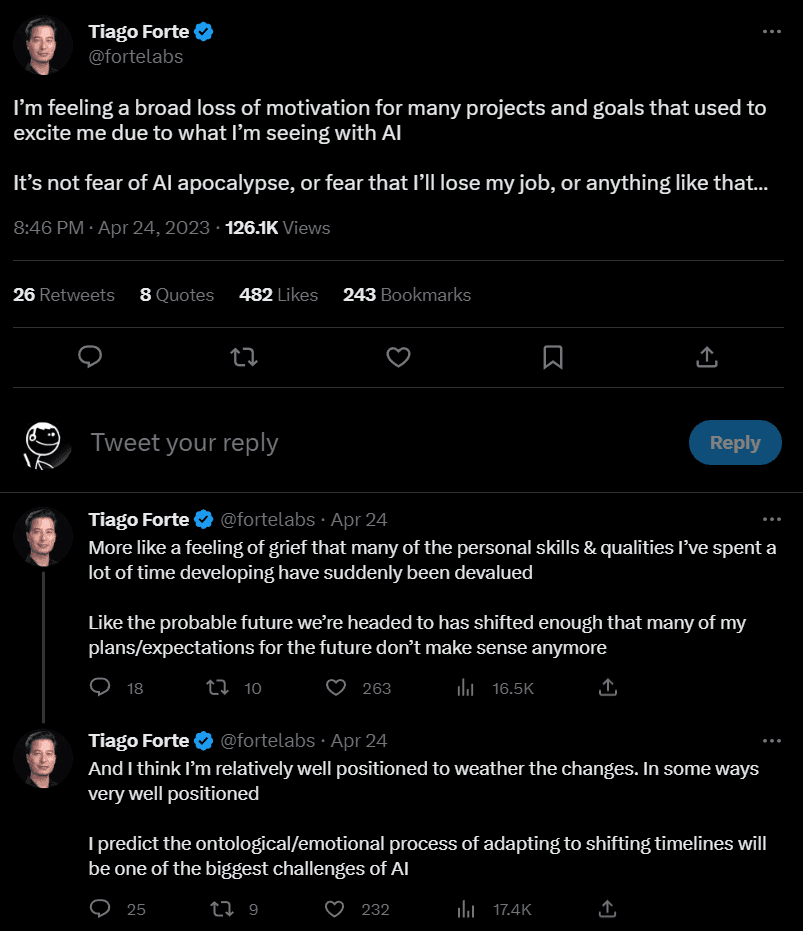Share the tweet with 17.4K views

pos(607,908)
